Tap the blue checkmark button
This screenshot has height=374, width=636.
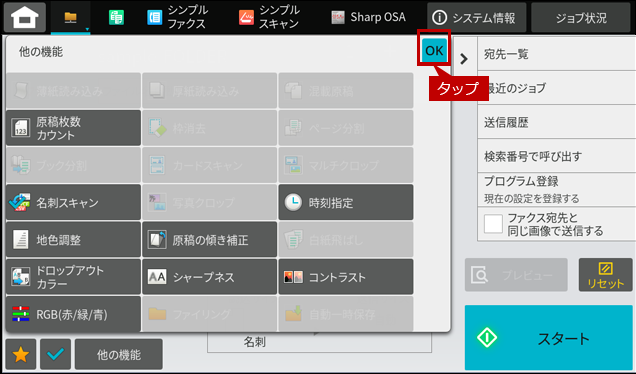tap(56, 355)
